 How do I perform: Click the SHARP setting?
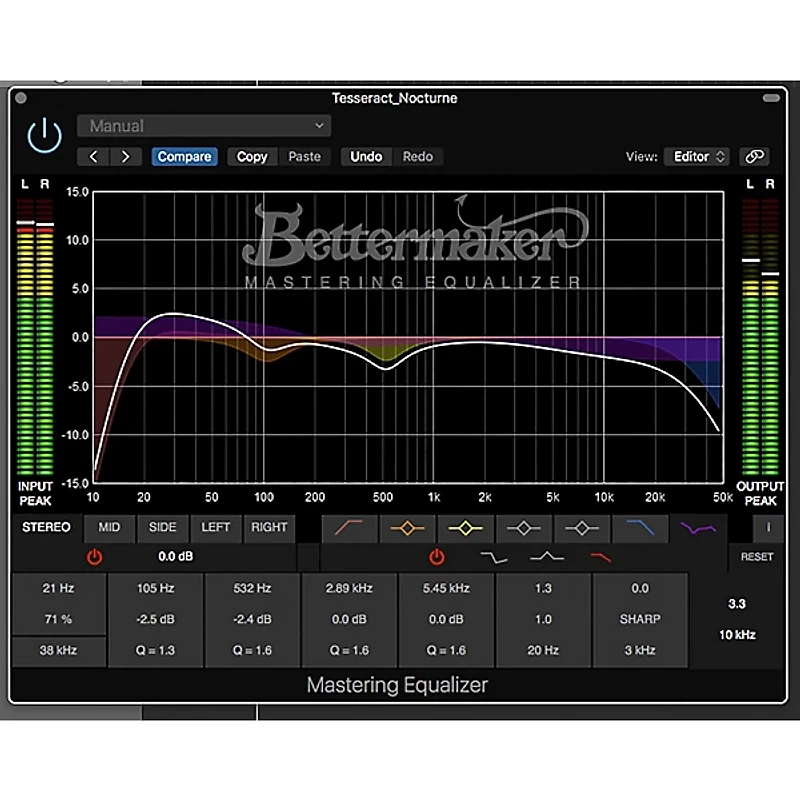pyautogui.click(x=640, y=619)
